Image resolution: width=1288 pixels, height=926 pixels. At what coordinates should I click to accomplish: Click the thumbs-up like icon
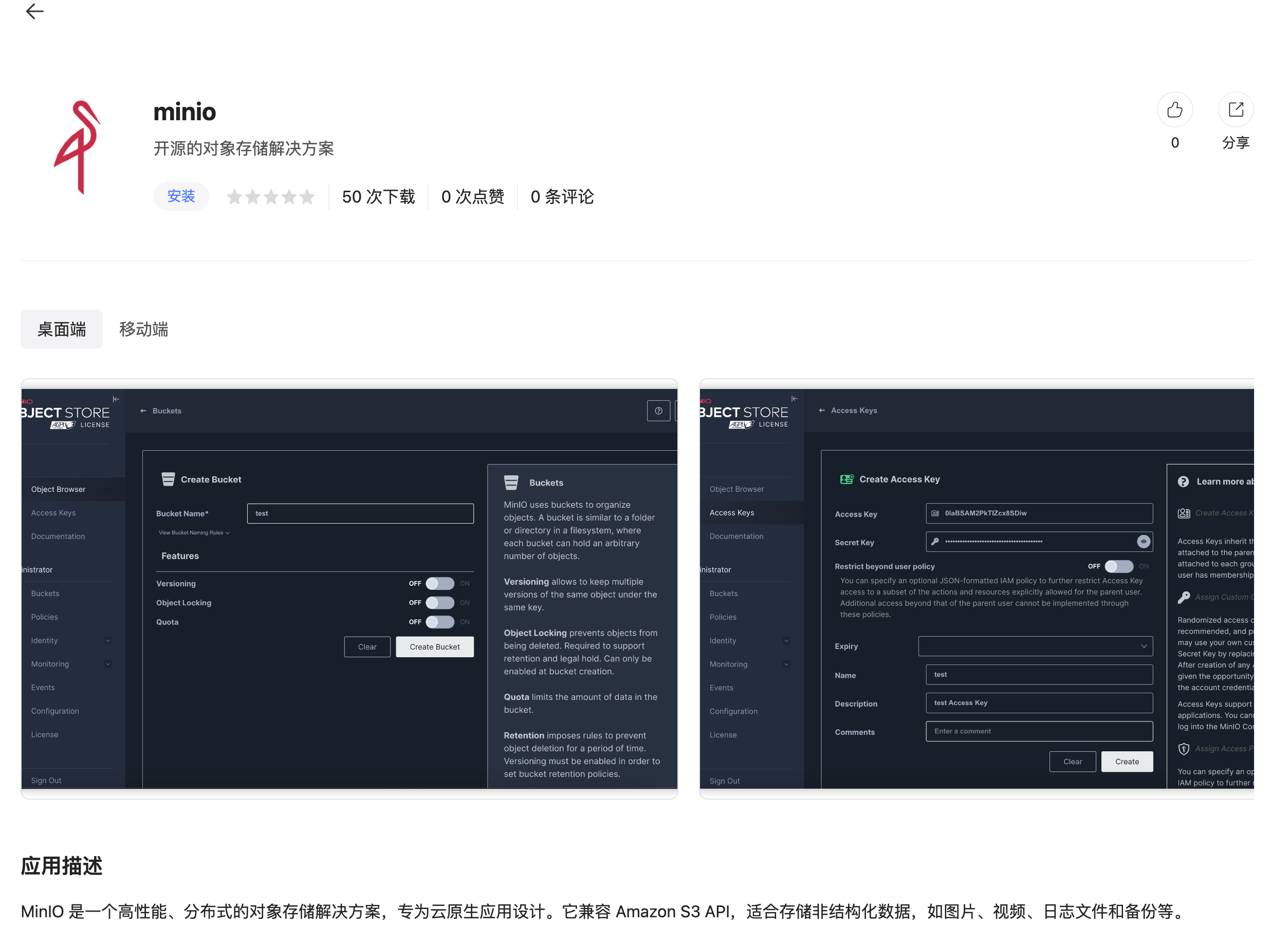click(x=1174, y=109)
